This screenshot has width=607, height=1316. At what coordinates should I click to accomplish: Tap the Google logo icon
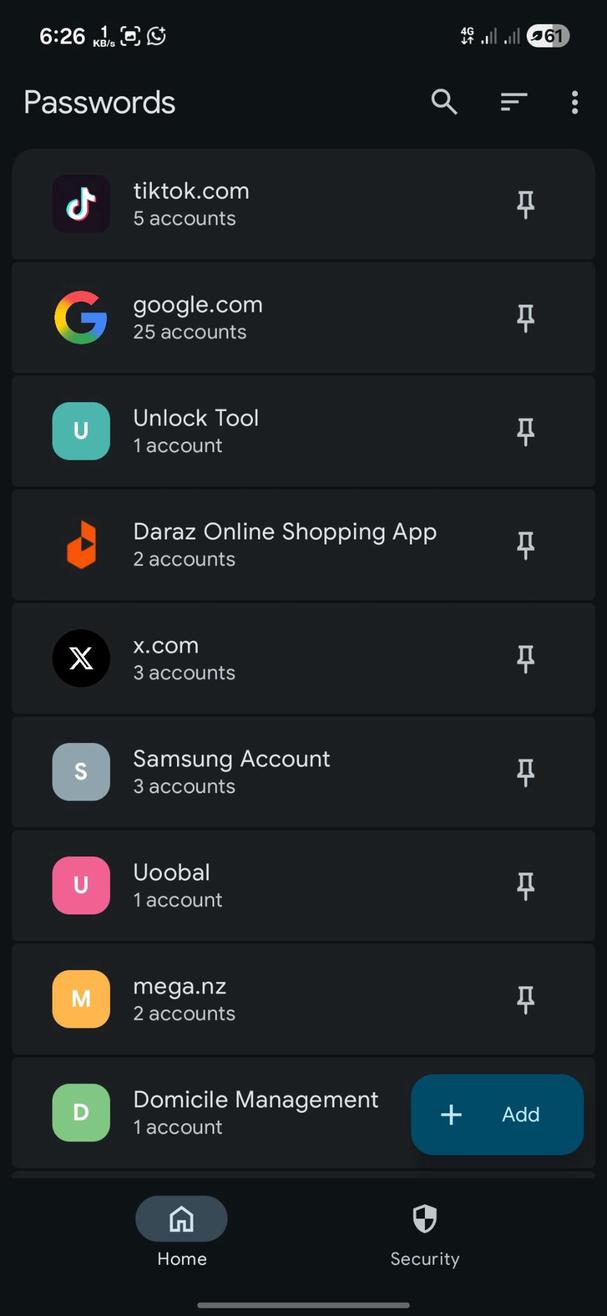pos(81,318)
